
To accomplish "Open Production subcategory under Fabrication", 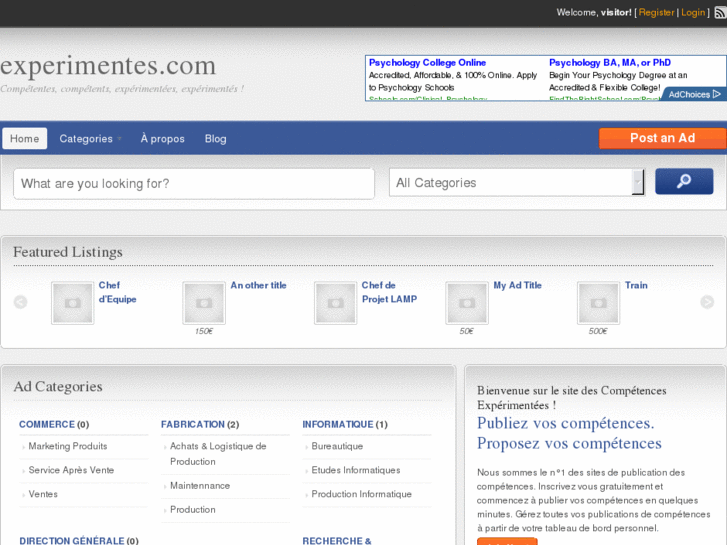I will tap(192, 510).
